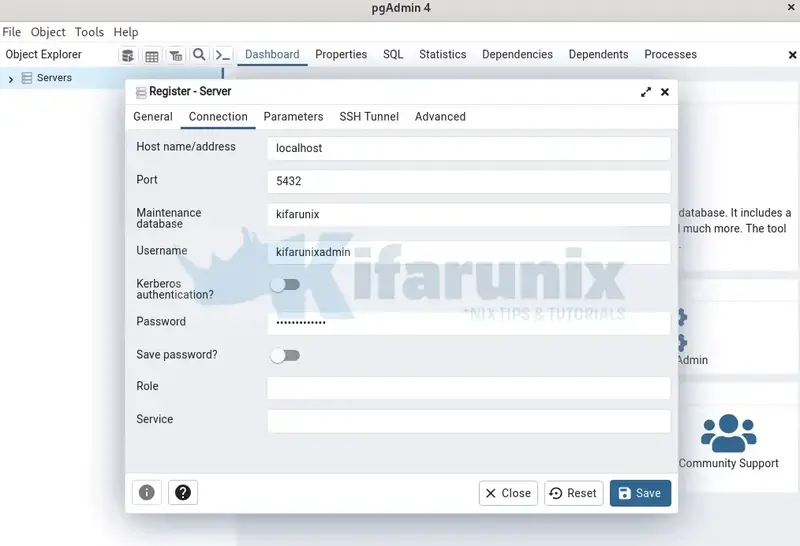Click the Role input field
This screenshot has width=800, height=546.
click(x=469, y=388)
